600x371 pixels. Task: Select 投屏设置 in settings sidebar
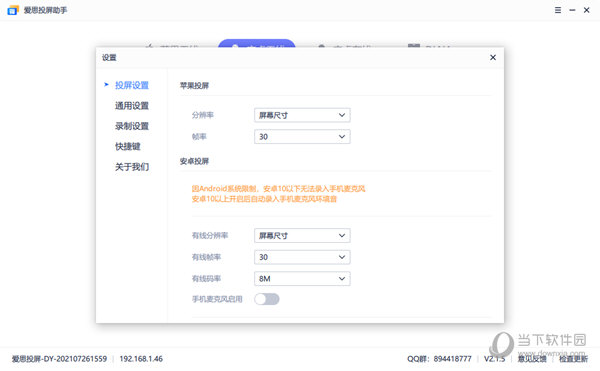click(132, 85)
